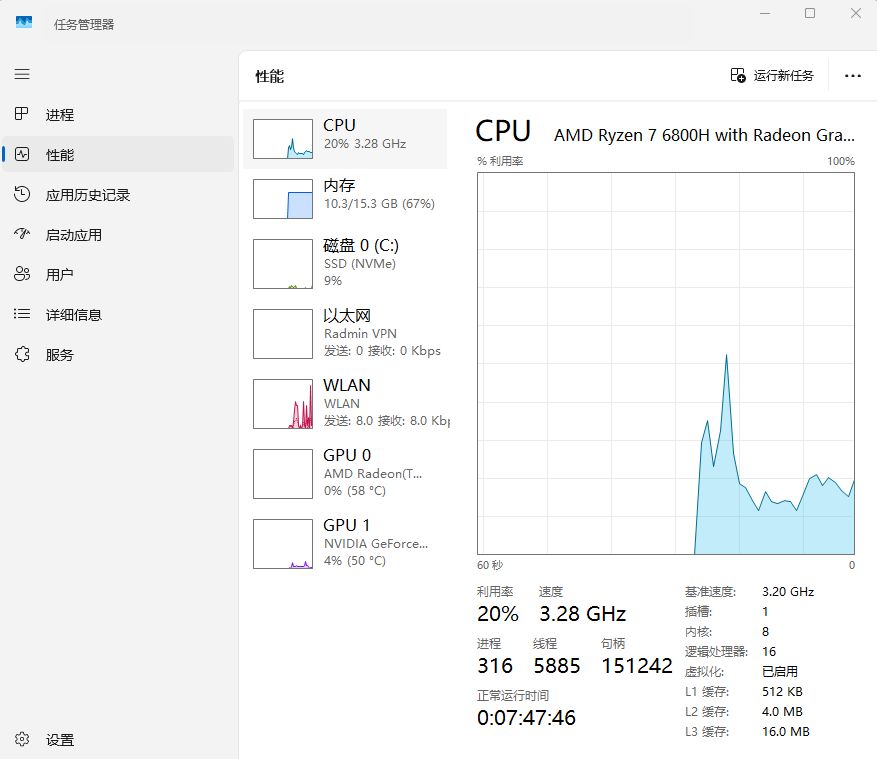The image size is (877, 759).
Task: Click the 逻辑处理器 16 value
Action: pos(769,651)
